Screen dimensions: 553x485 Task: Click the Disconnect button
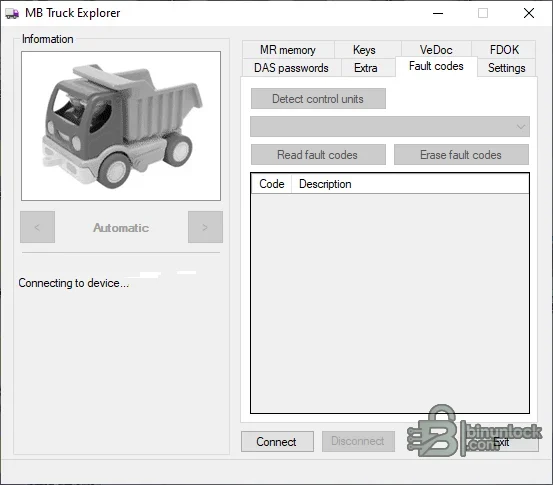pos(358,442)
